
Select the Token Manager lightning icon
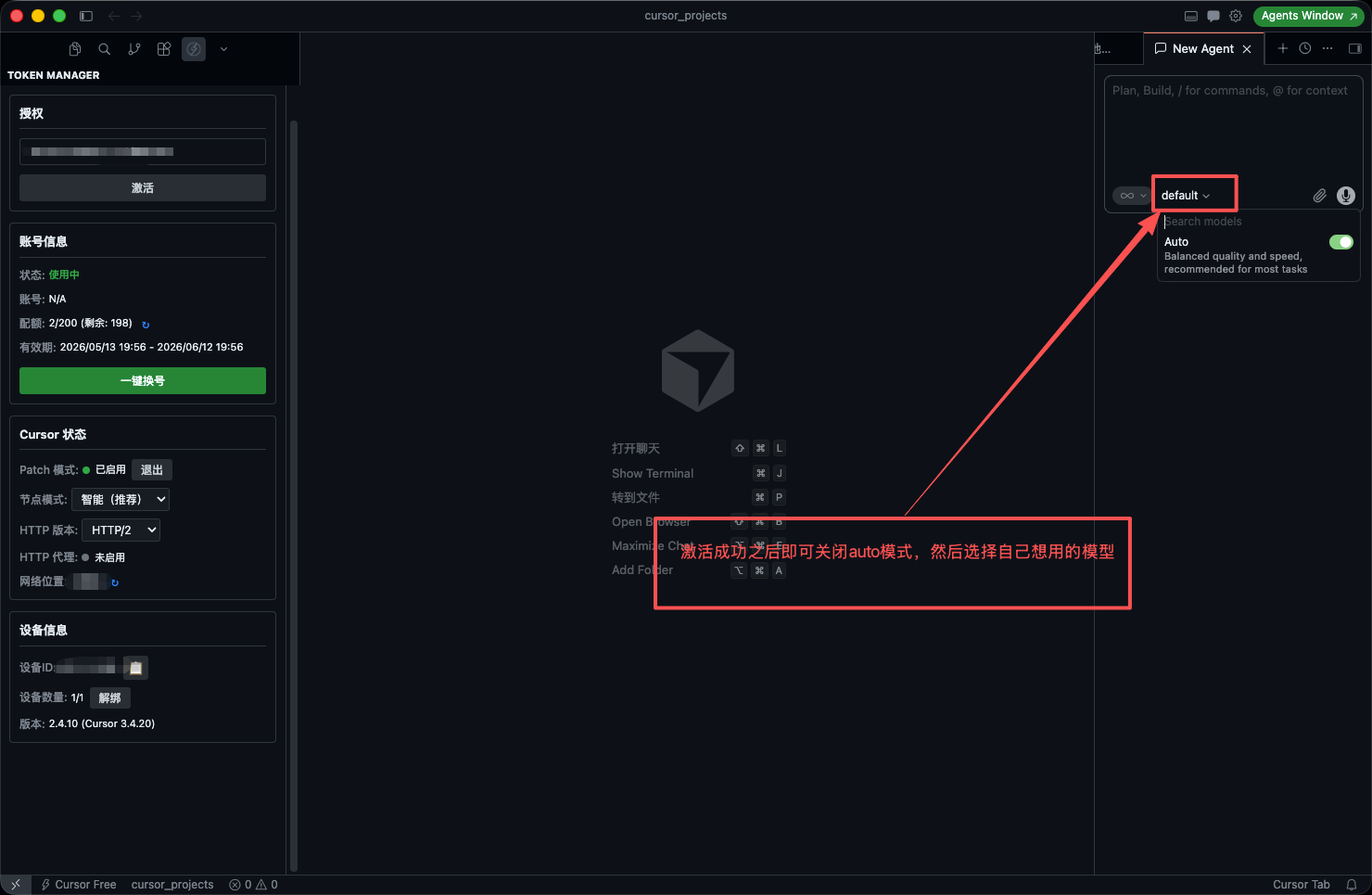coord(194,49)
